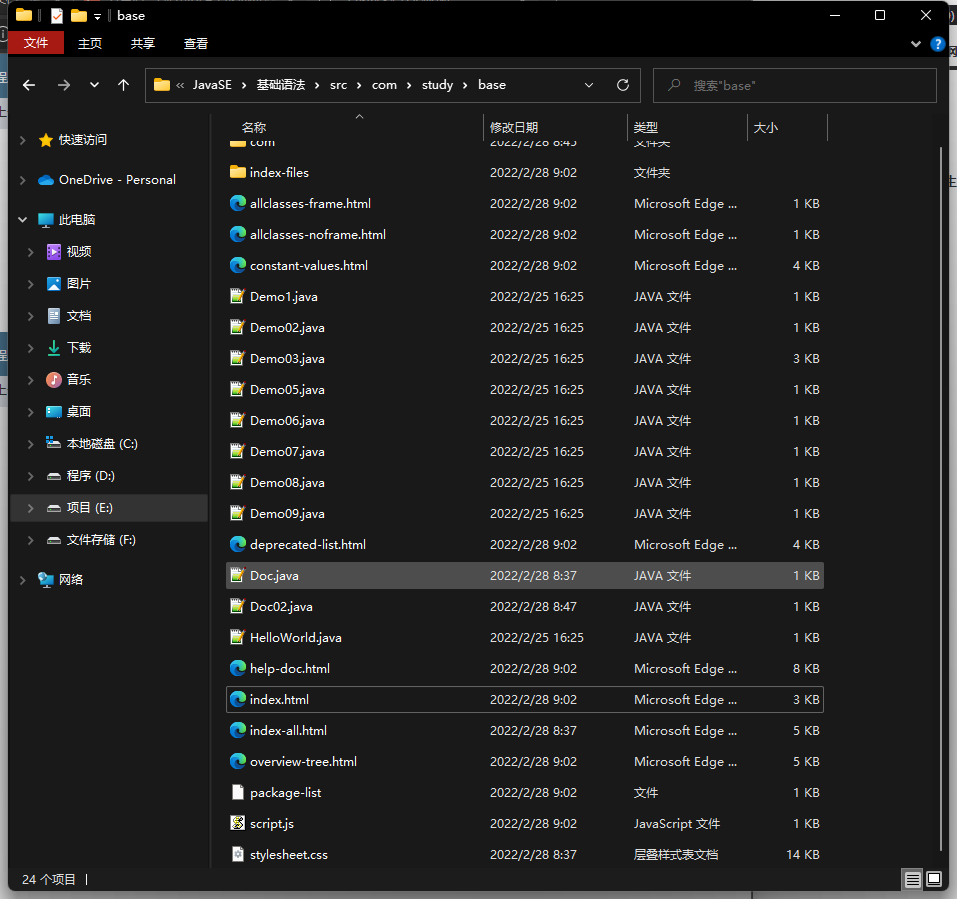Click the Downloads arrow icon in sidebar
Image resolution: width=957 pixels, height=899 pixels.
(x=54, y=348)
